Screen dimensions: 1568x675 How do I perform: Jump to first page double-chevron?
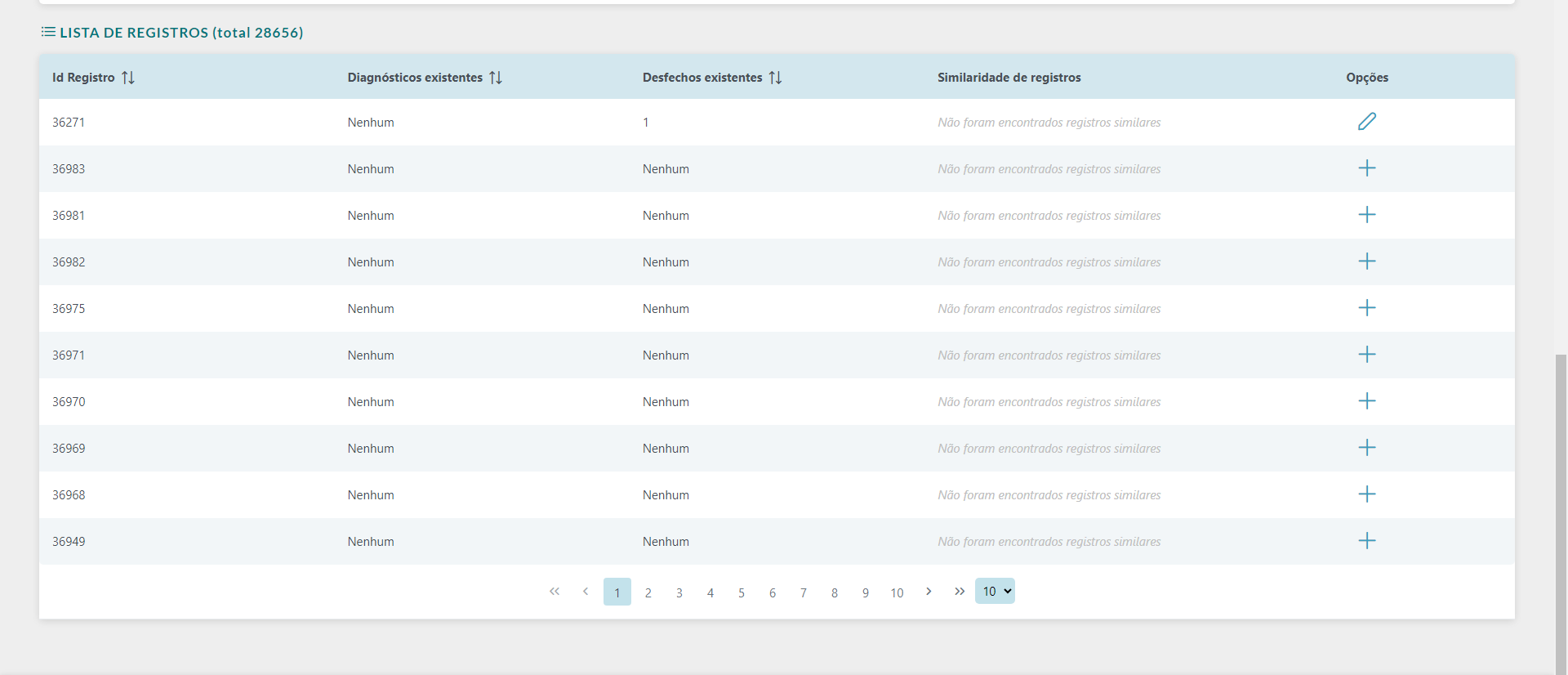[555, 592]
